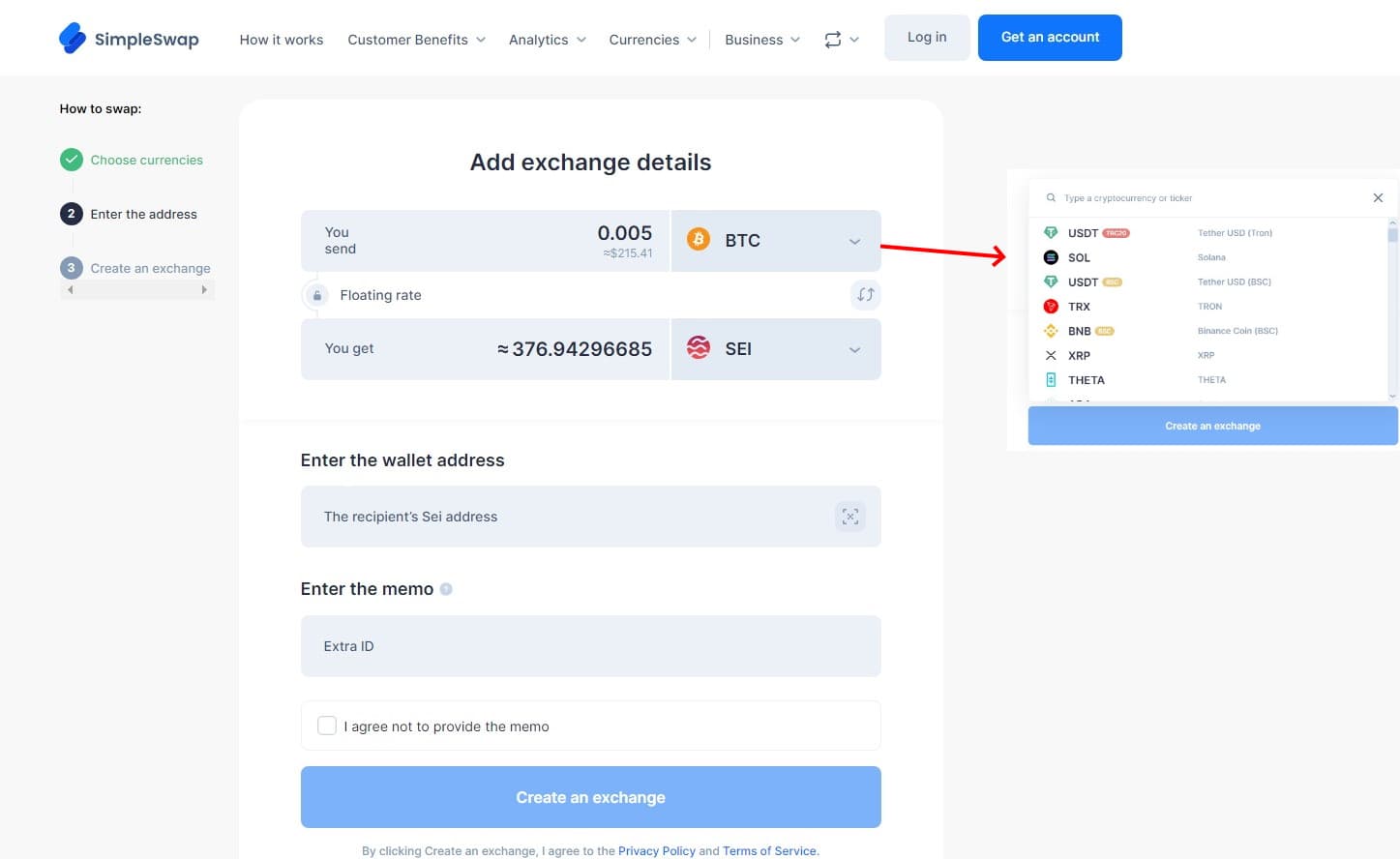Click the swap currencies arrows icon
The height and width of the screenshot is (859, 1400).
click(865, 295)
